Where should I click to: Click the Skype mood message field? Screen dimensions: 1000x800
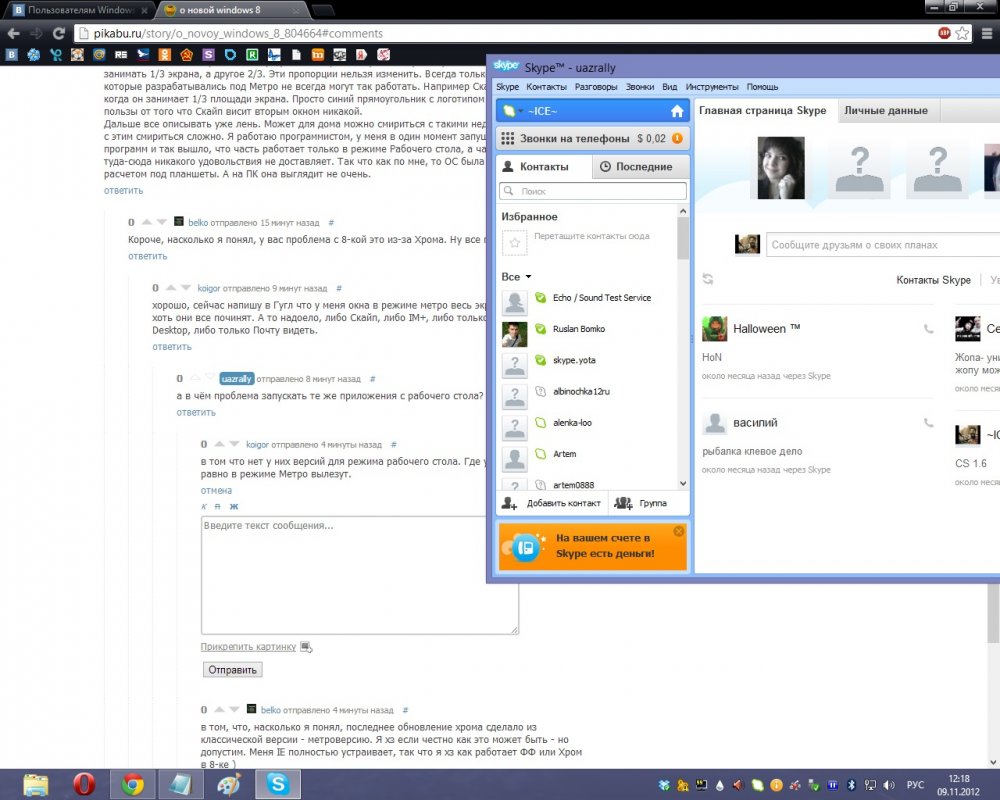point(883,245)
